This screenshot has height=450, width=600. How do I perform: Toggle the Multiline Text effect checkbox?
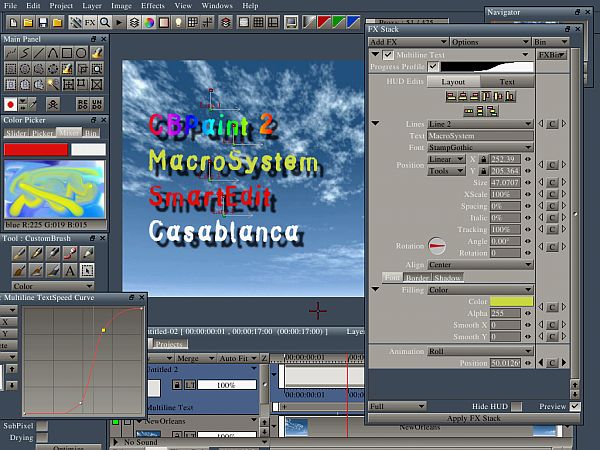(x=388, y=55)
